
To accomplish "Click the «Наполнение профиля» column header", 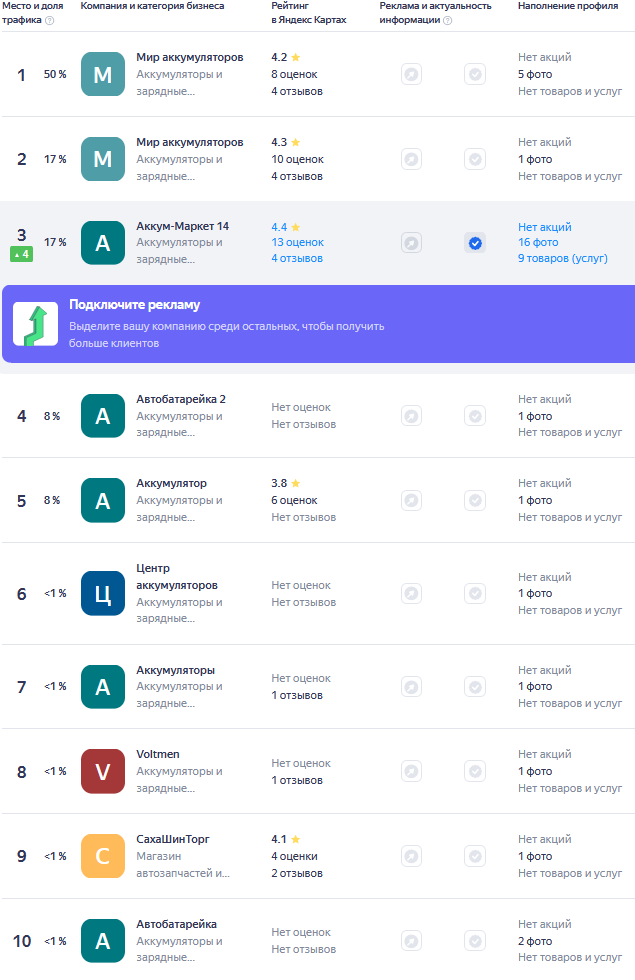I will pyautogui.click(x=568, y=6).
